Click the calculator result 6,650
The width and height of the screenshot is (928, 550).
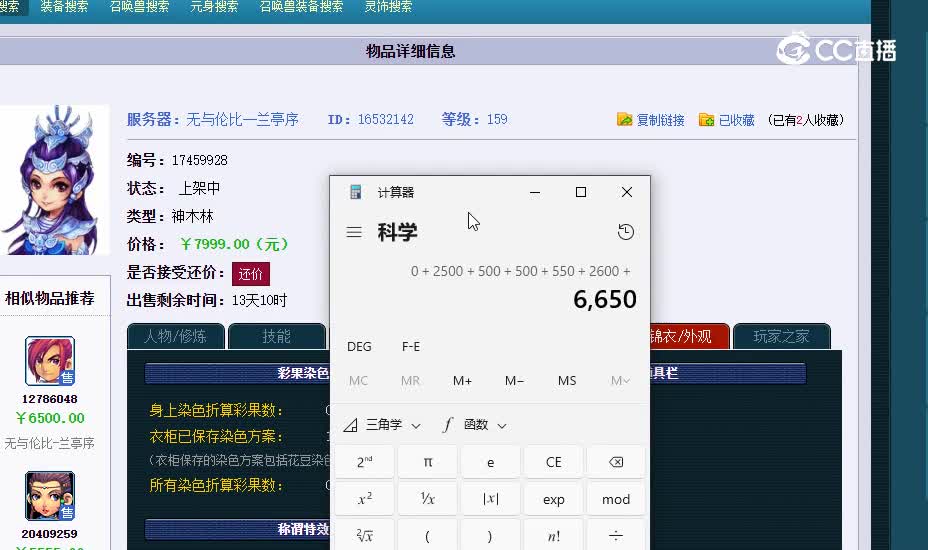click(605, 300)
